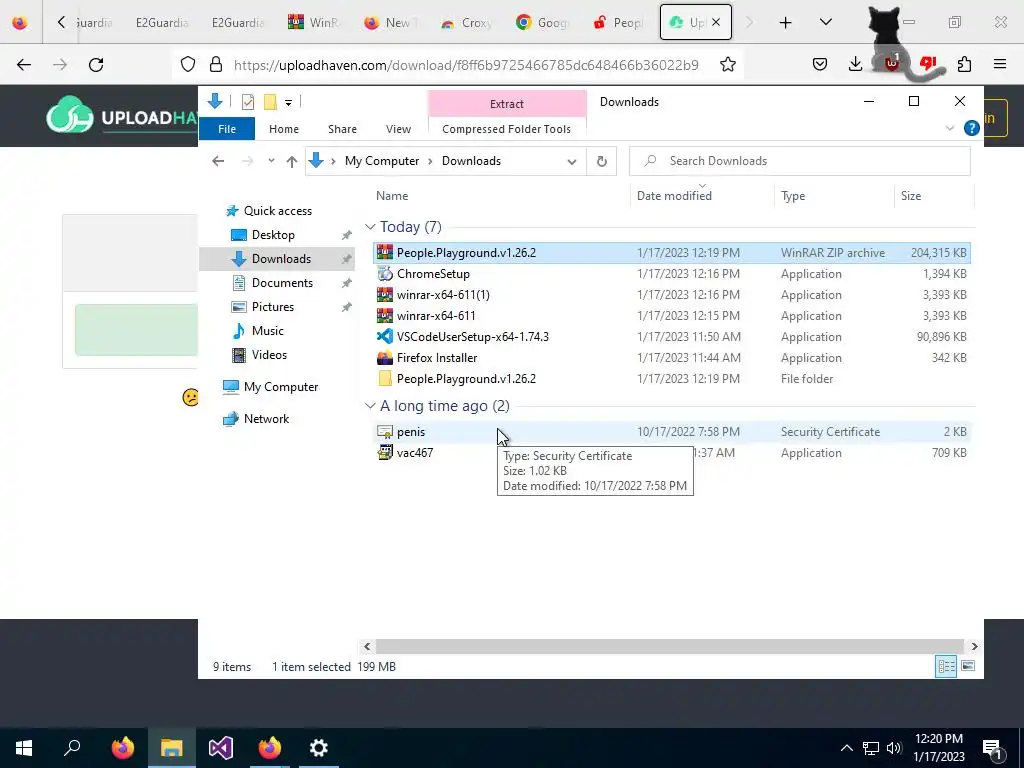
Task: Open a new Firefox tab with plus button
Action: point(786,23)
